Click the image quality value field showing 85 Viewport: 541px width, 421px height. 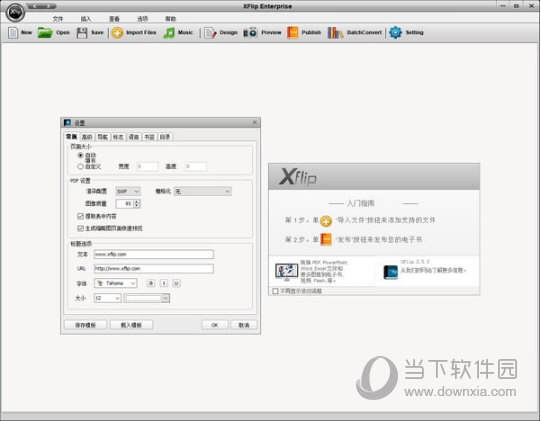point(125,204)
